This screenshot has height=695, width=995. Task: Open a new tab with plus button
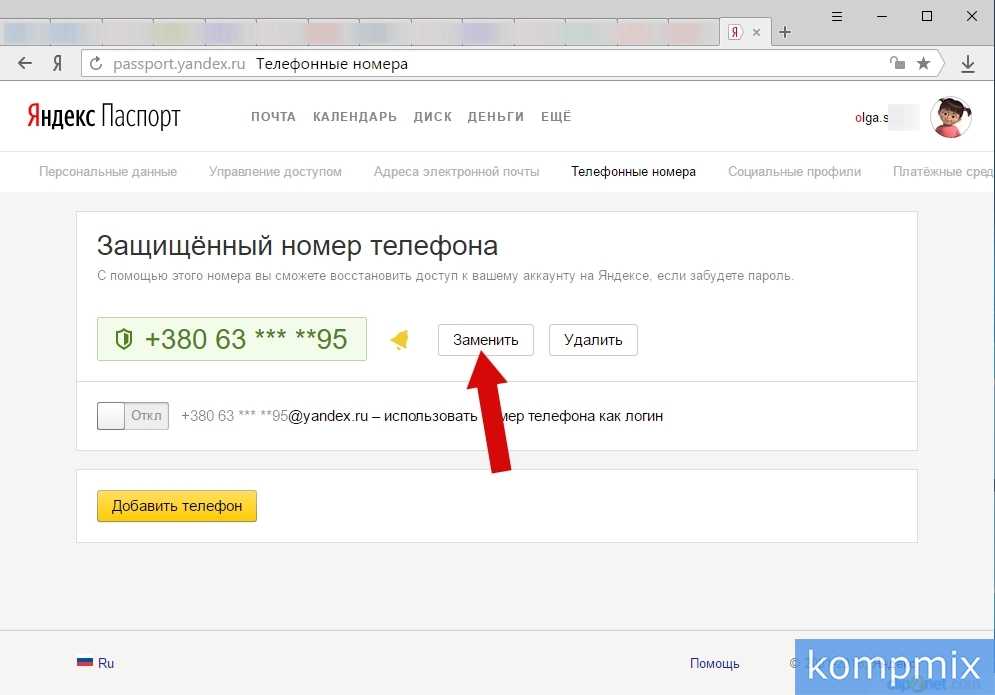[x=785, y=32]
